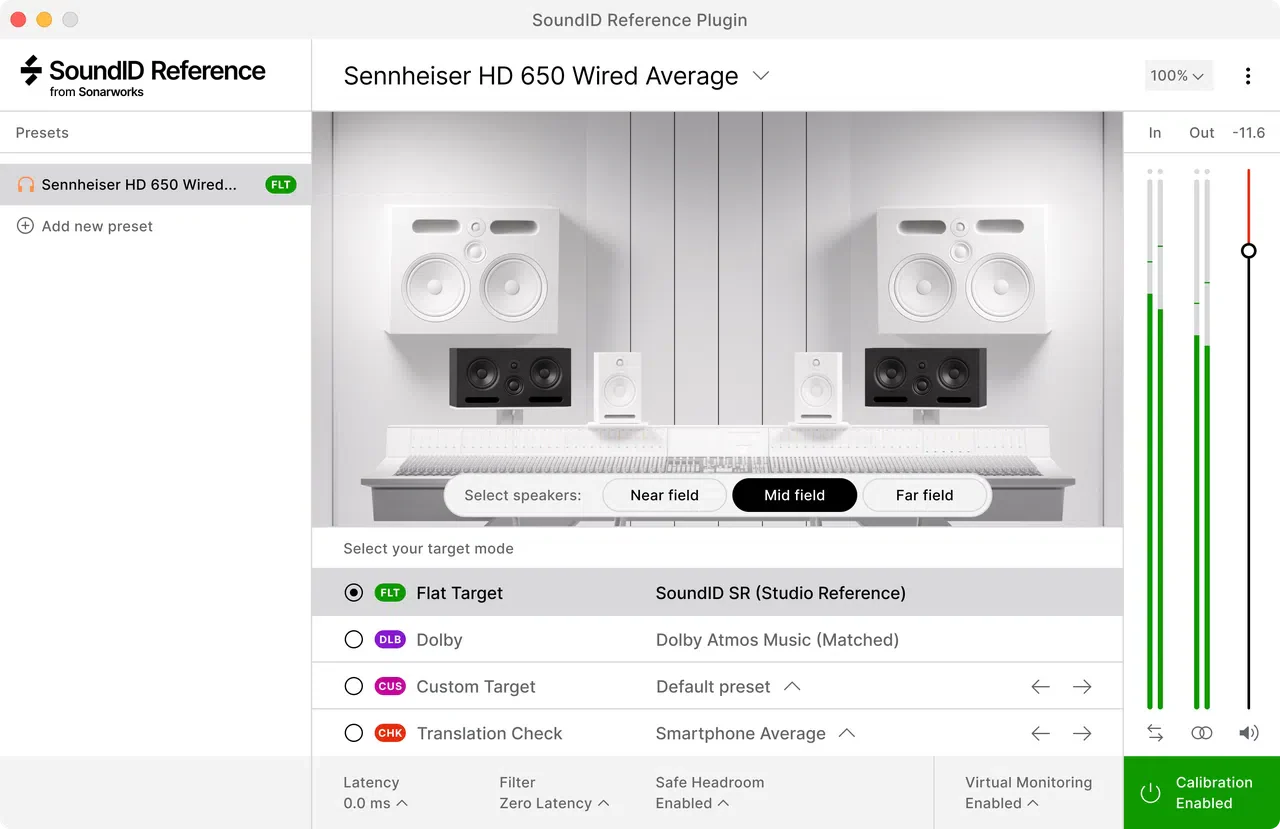Click the output volume slider handle

1248,251
